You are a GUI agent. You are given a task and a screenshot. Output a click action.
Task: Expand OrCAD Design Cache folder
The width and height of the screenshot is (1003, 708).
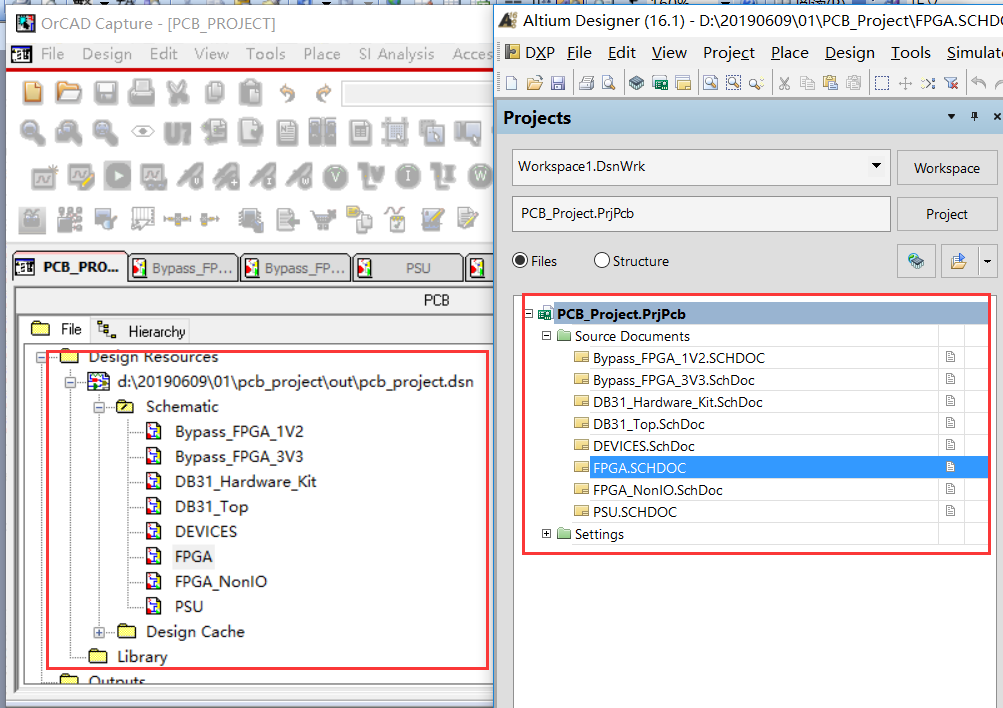click(99, 632)
